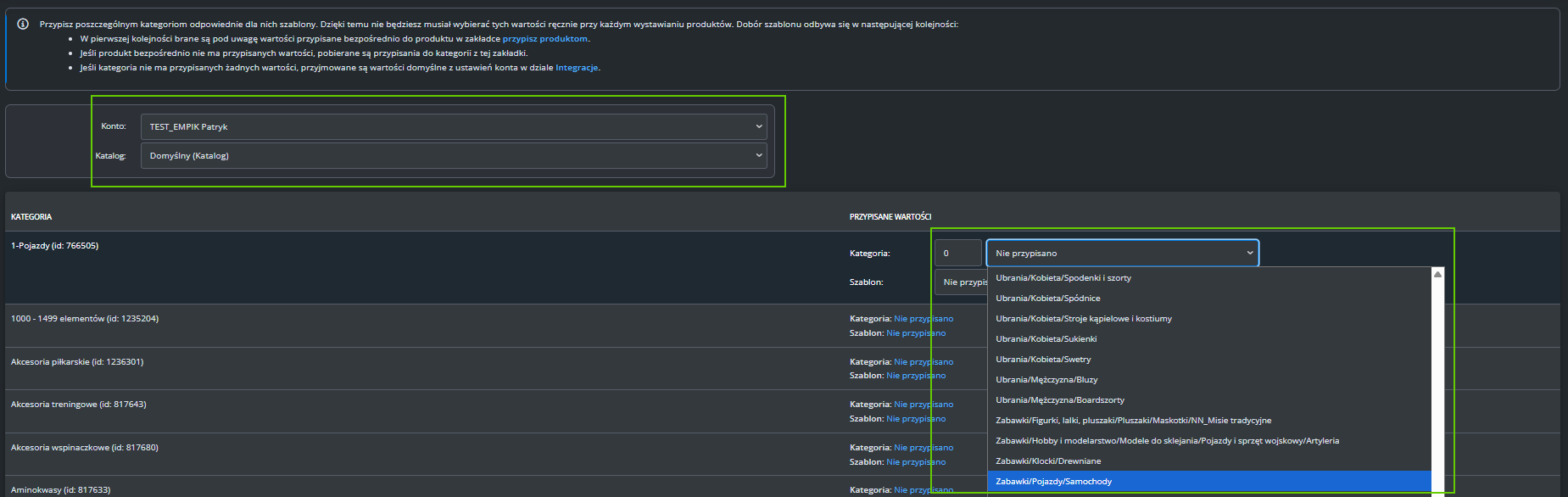Choose the highlighted Zabawki/Pojazdy/Samochody option
Screen dimensions: 1568x497
(1053, 481)
